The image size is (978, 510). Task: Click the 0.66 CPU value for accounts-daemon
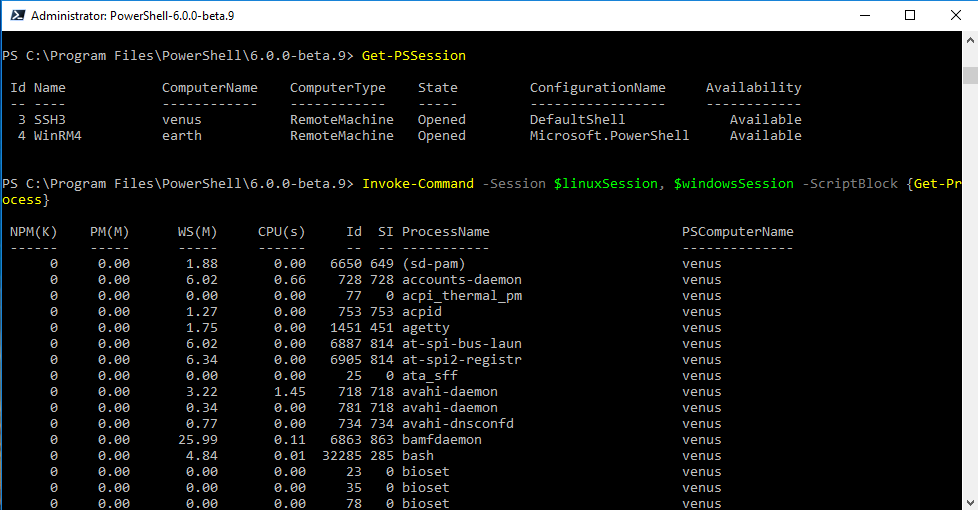click(289, 280)
